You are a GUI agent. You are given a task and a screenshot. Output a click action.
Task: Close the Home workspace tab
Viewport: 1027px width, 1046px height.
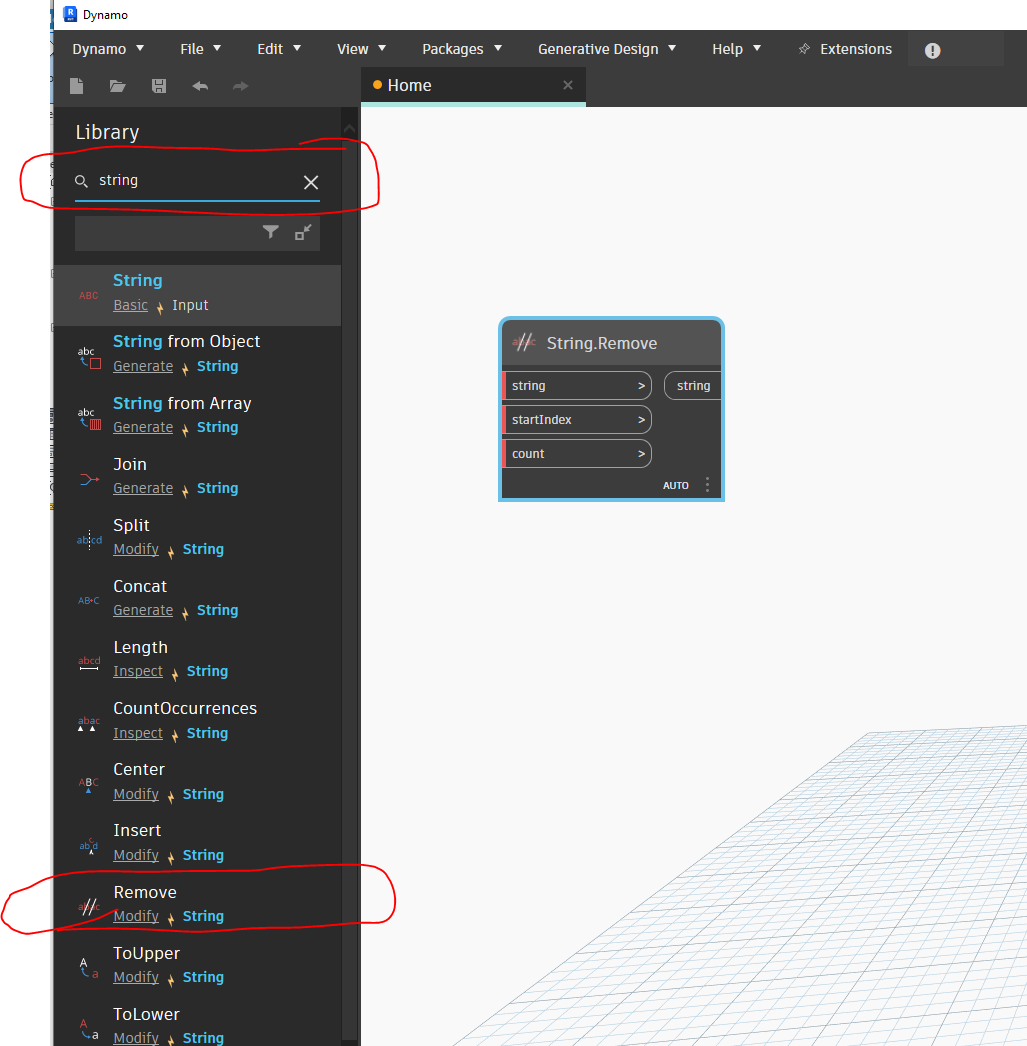coord(568,85)
